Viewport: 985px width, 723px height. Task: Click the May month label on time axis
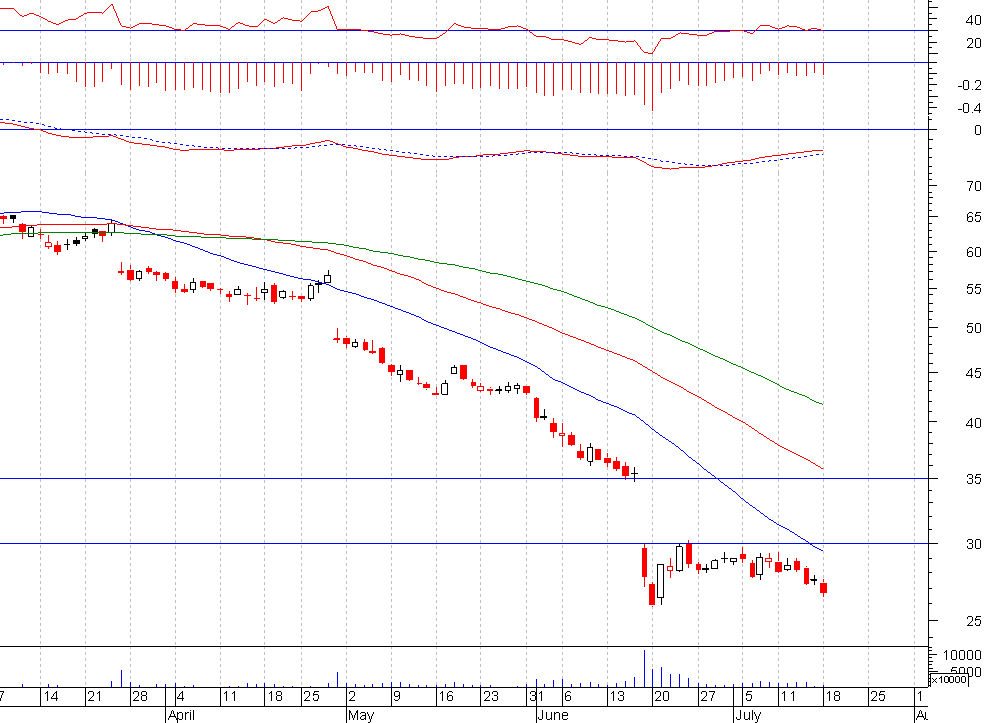[x=361, y=715]
